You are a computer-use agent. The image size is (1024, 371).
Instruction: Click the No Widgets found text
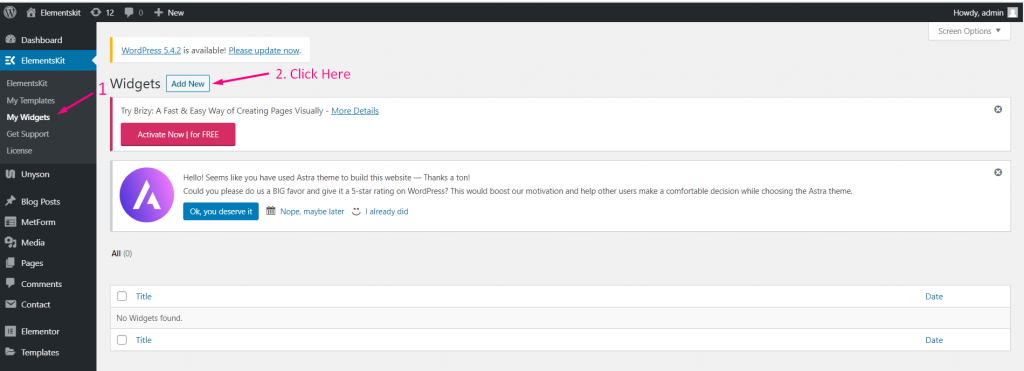pos(150,318)
